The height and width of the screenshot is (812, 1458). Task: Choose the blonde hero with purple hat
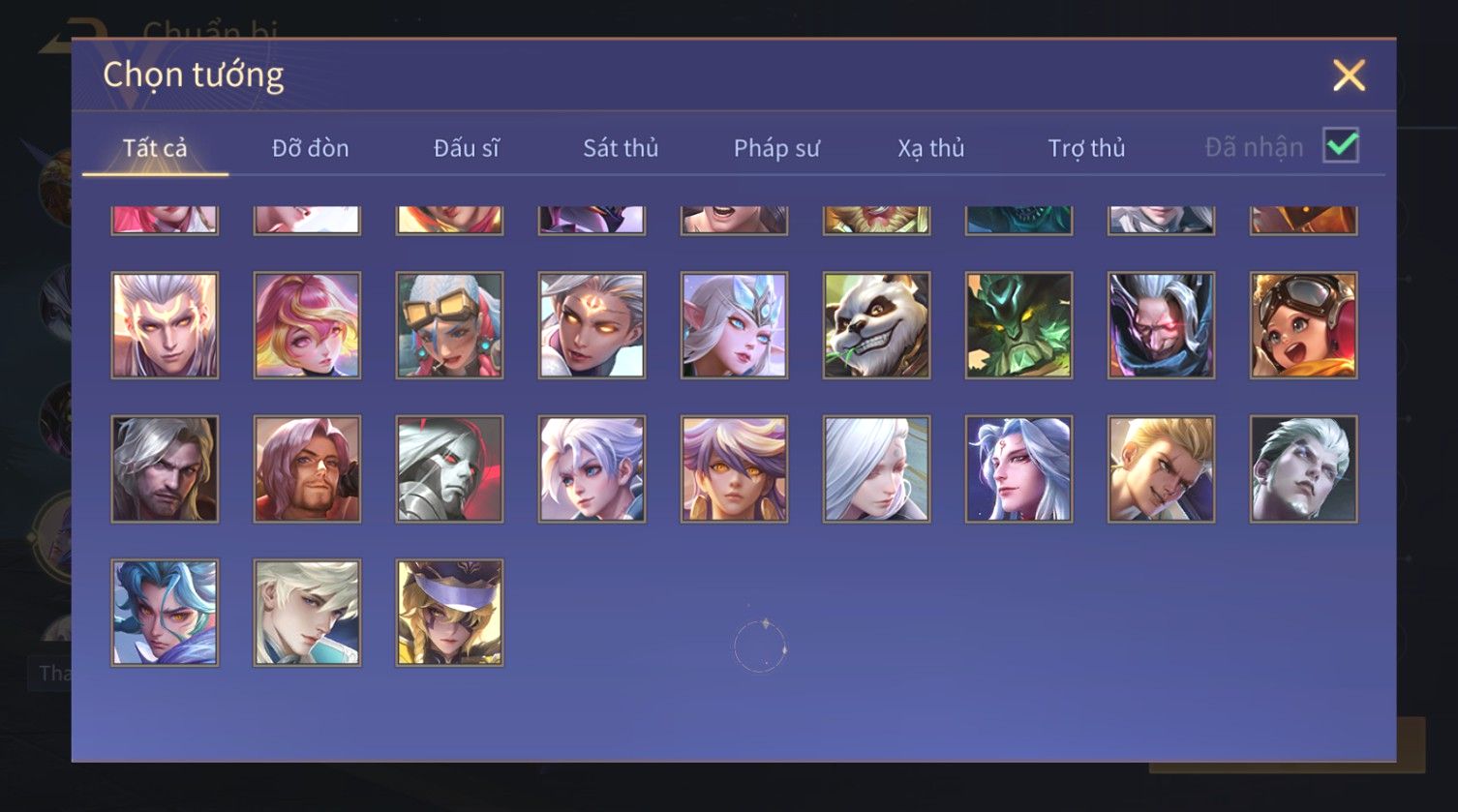tap(449, 613)
